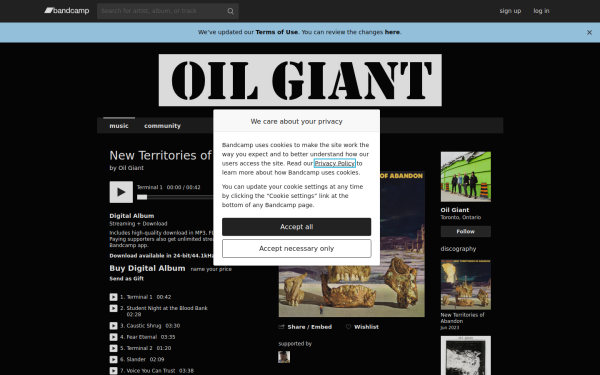Click the band photo in the sidebar
Viewport: 600px width, 375px height.
click(466, 177)
